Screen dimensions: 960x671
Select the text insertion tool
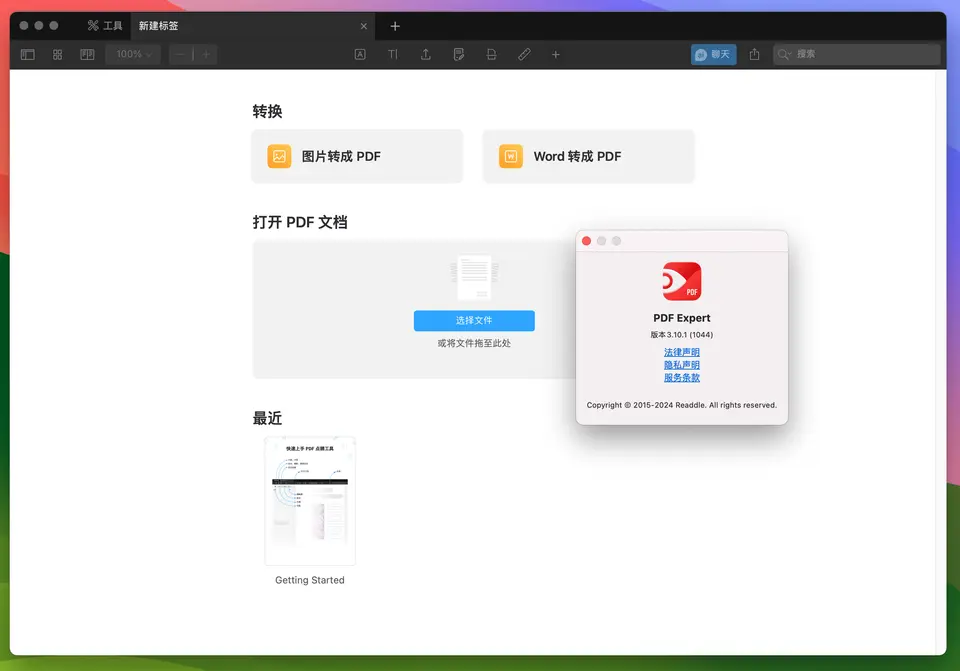click(x=393, y=54)
